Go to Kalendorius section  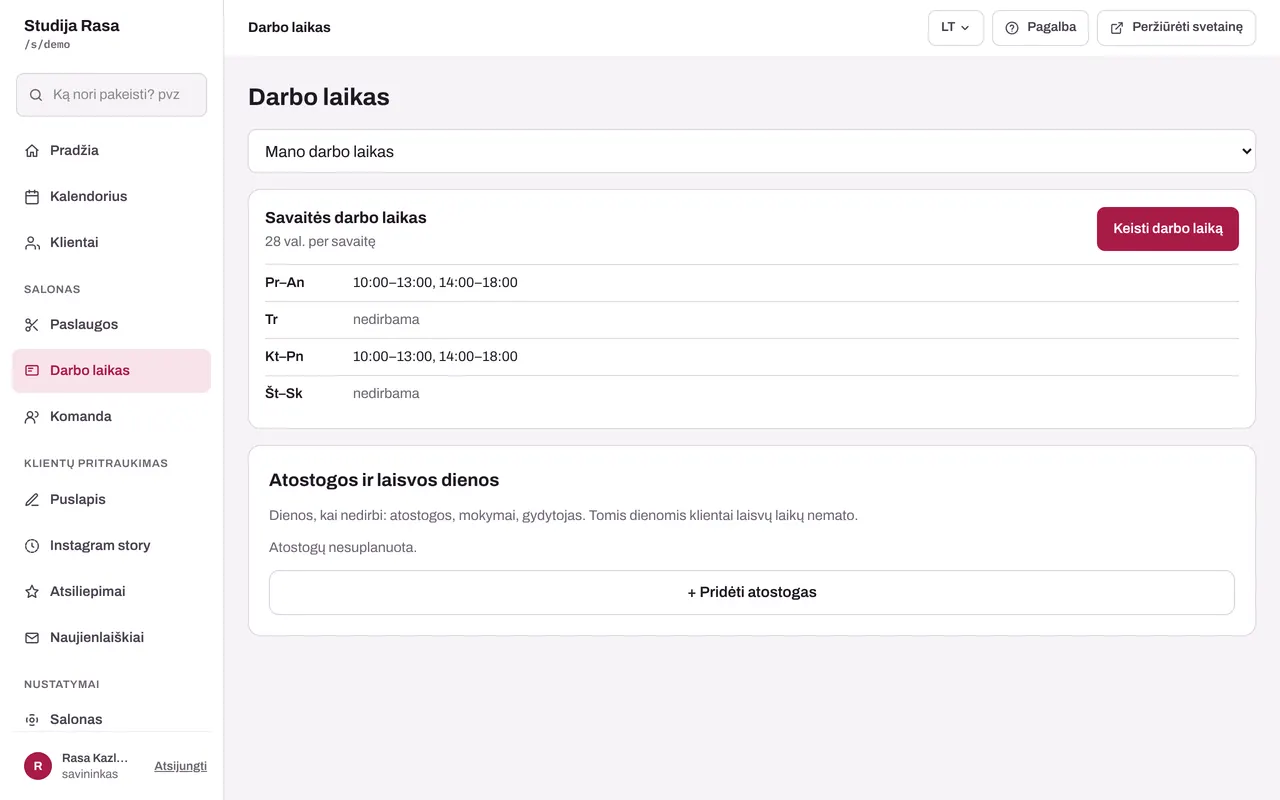coord(111,197)
